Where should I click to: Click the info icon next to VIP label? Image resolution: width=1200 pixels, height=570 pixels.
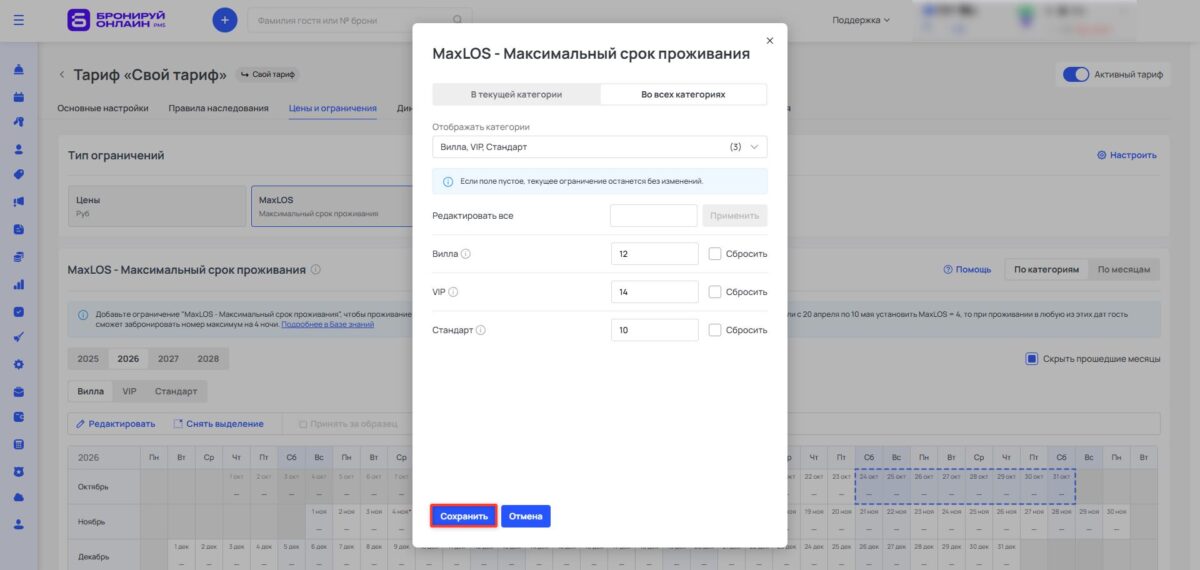click(x=453, y=292)
